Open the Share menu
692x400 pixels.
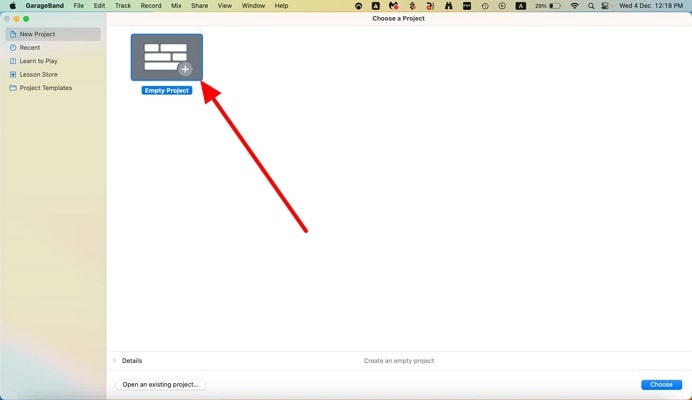pyautogui.click(x=200, y=6)
